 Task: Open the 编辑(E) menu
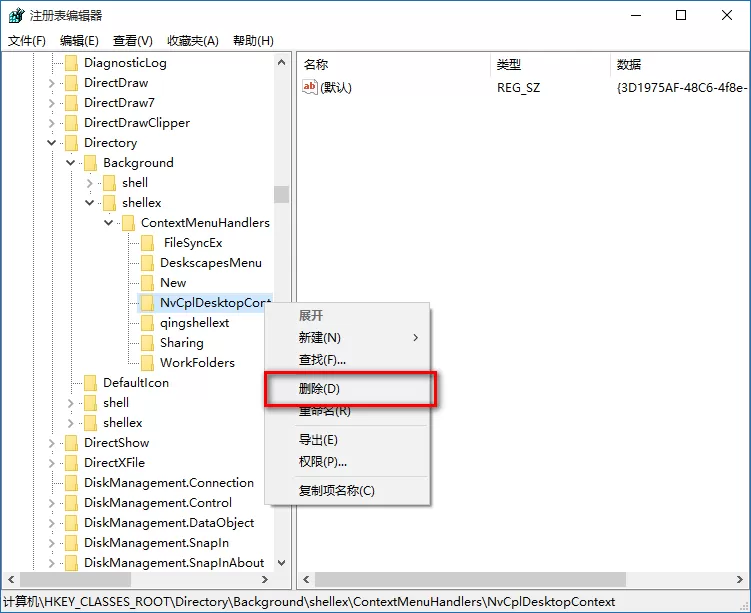pyautogui.click(x=79, y=41)
